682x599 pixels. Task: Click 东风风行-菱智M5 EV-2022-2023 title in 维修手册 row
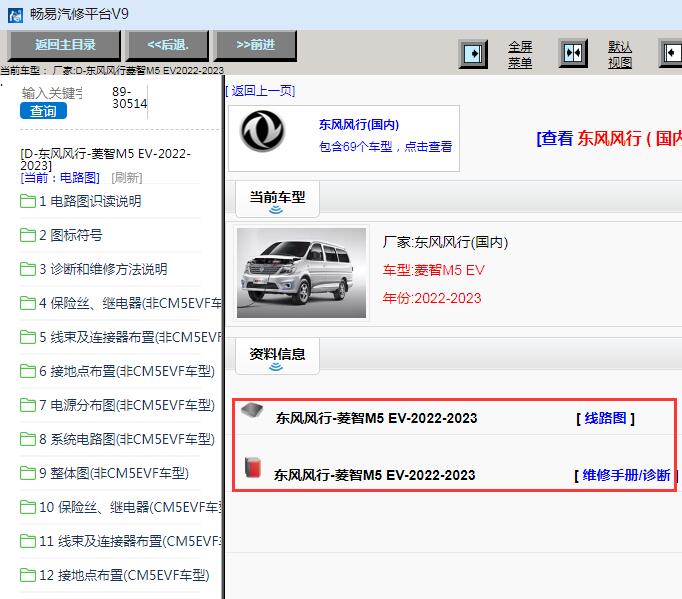(x=374, y=475)
